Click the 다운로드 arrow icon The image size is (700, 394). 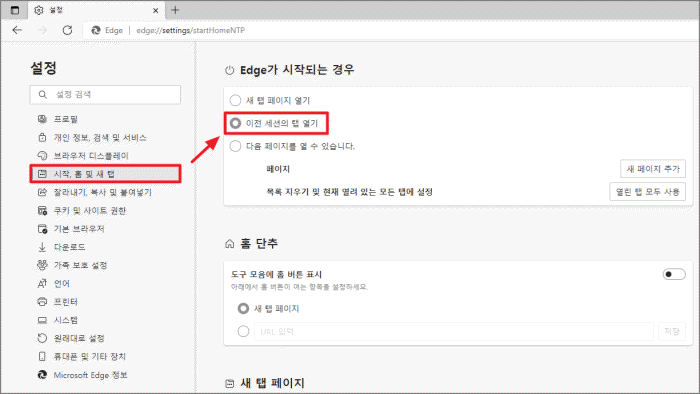(x=42, y=247)
